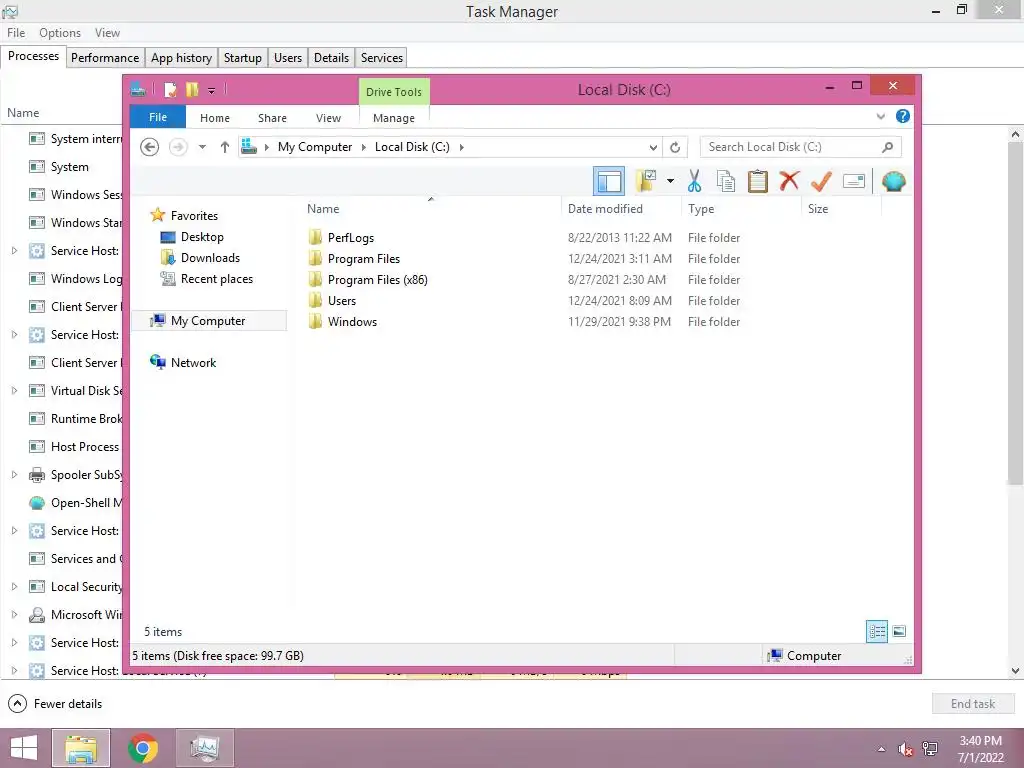
Task: Click the folder options toolbar icon
Action: click(x=647, y=181)
